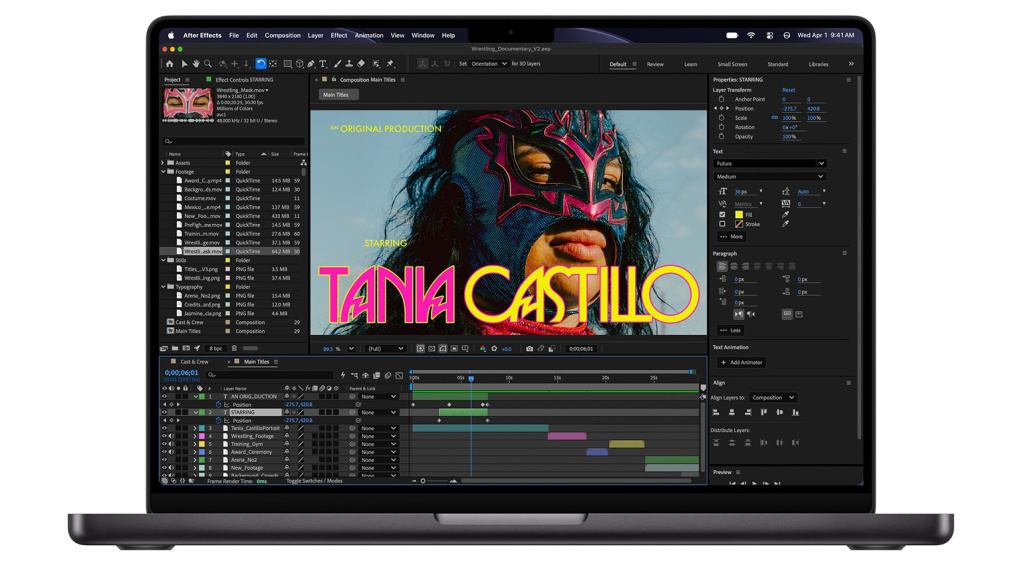Hide the STARRING layer eye
This screenshot has height=565, width=1024.
point(165,413)
